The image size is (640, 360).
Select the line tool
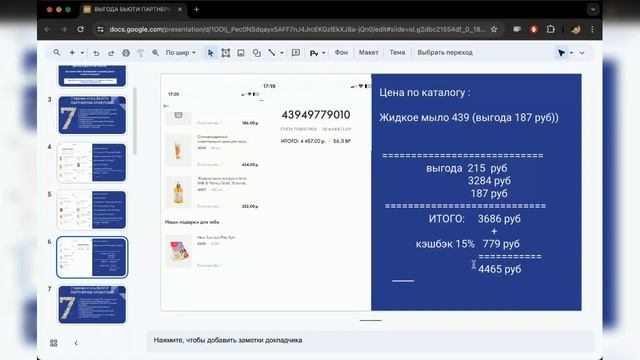coord(271,53)
